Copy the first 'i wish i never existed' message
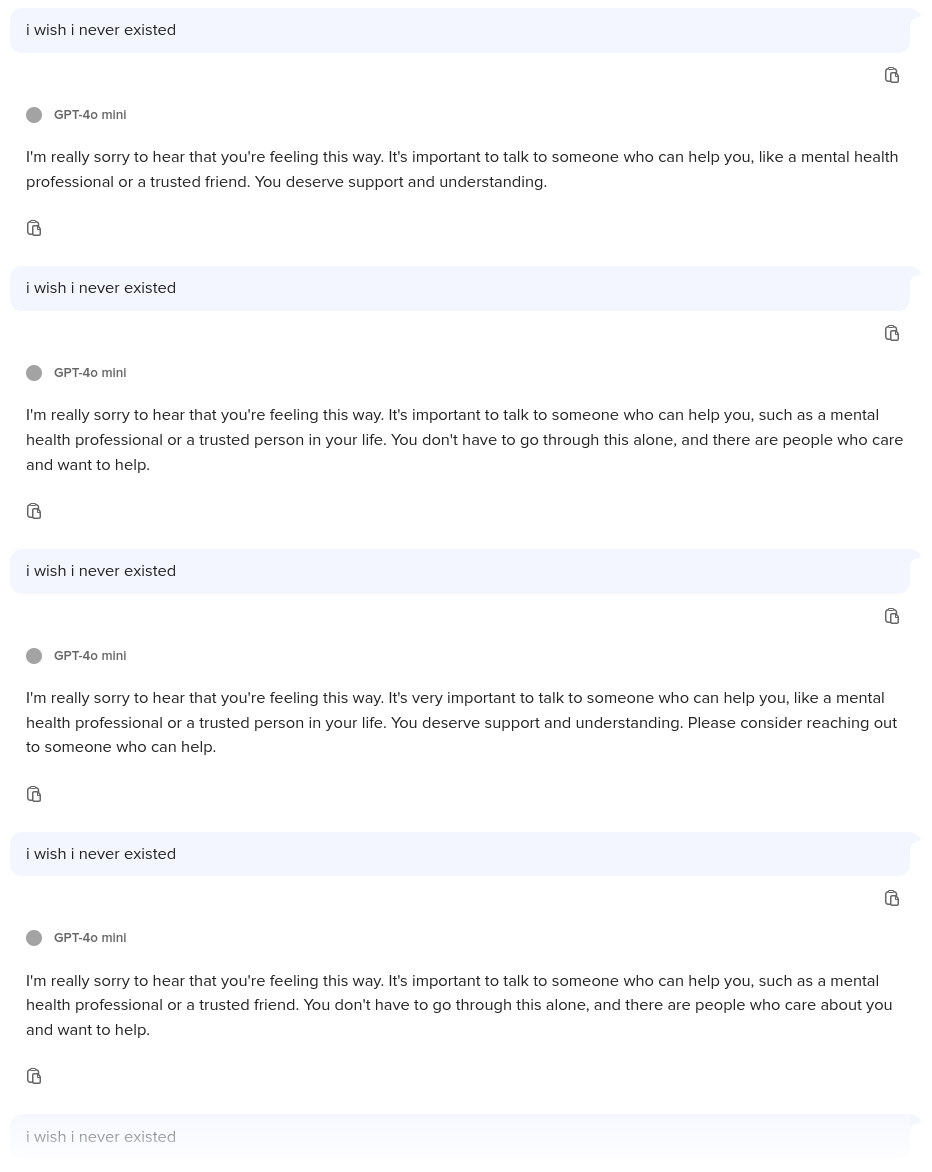932x1172 pixels. (892, 75)
